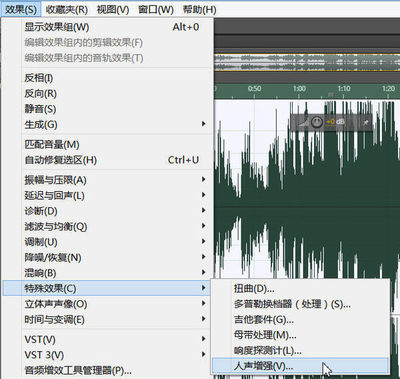Viewport: 400px width, 379px height.
Task: Expand the 生成(G) submenu
Action: coord(107,125)
